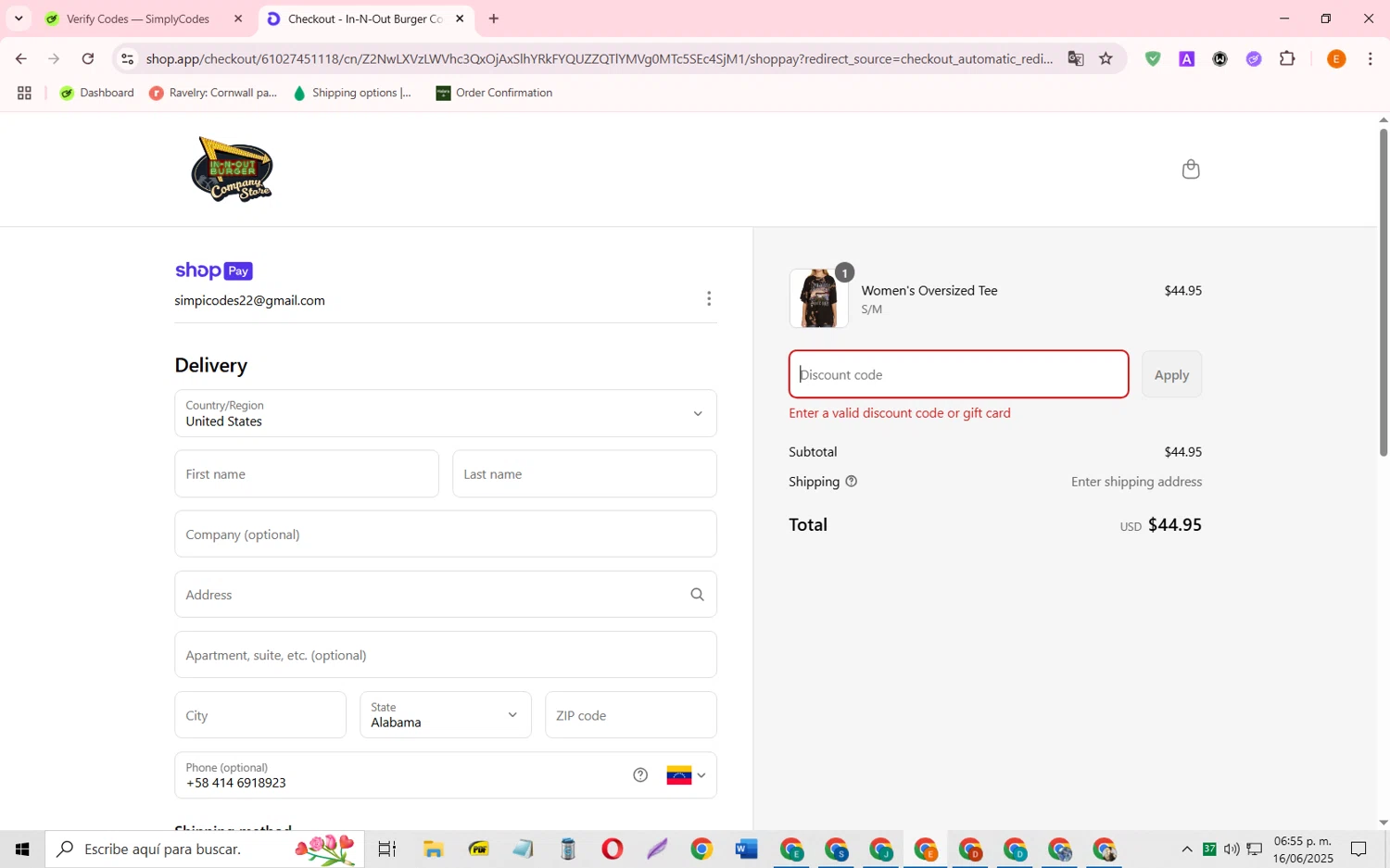Image resolution: width=1390 pixels, height=868 pixels.
Task: Switch to Verify Codes SimplyCodes tab
Action: [137, 19]
